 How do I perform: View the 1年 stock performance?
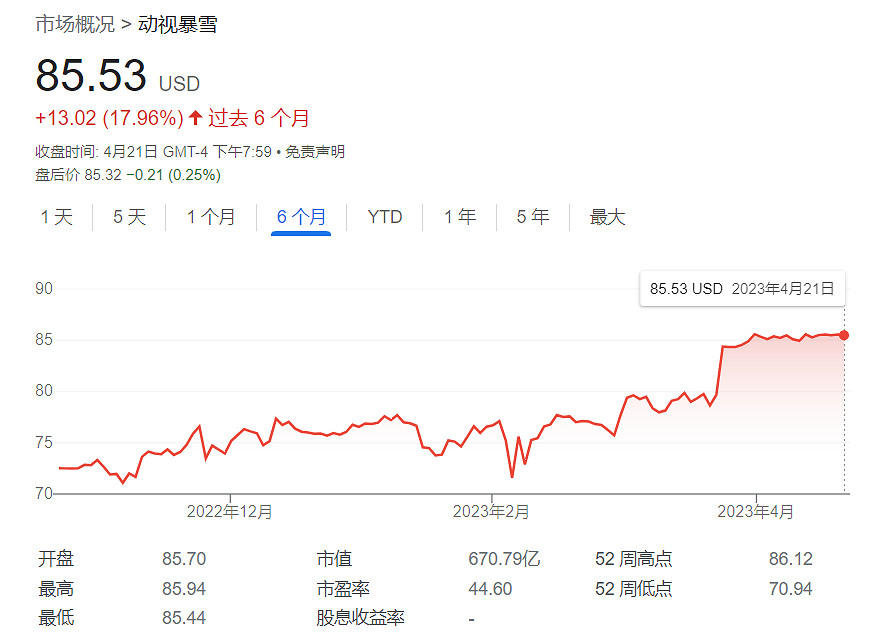tap(458, 216)
